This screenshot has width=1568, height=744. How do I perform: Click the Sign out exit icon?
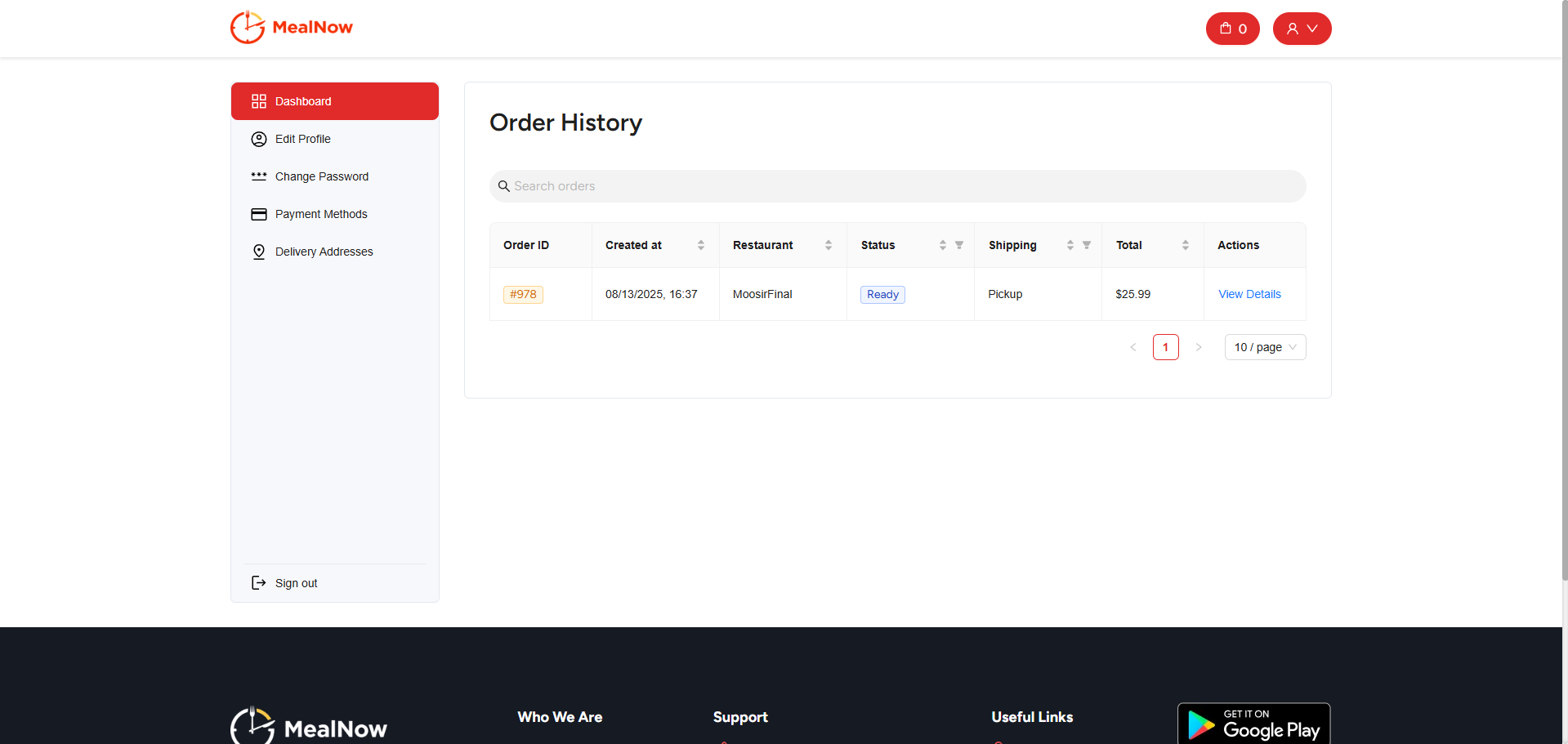pyautogui.click(x=259, y=582)
